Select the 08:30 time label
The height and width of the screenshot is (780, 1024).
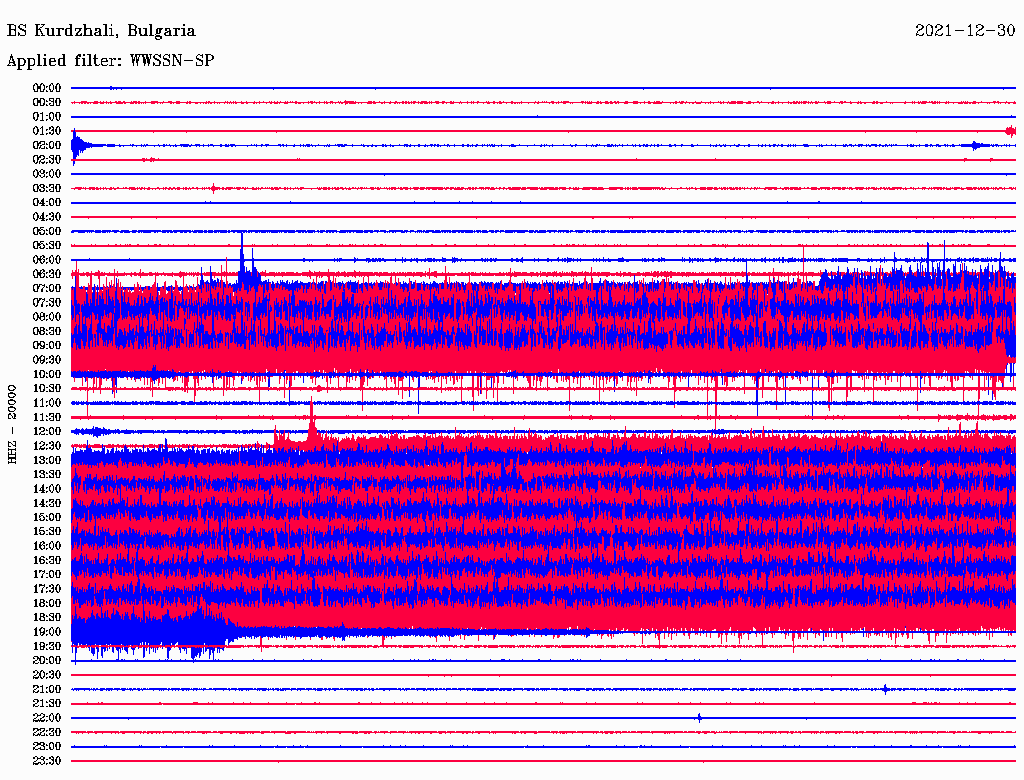[47, 332]
